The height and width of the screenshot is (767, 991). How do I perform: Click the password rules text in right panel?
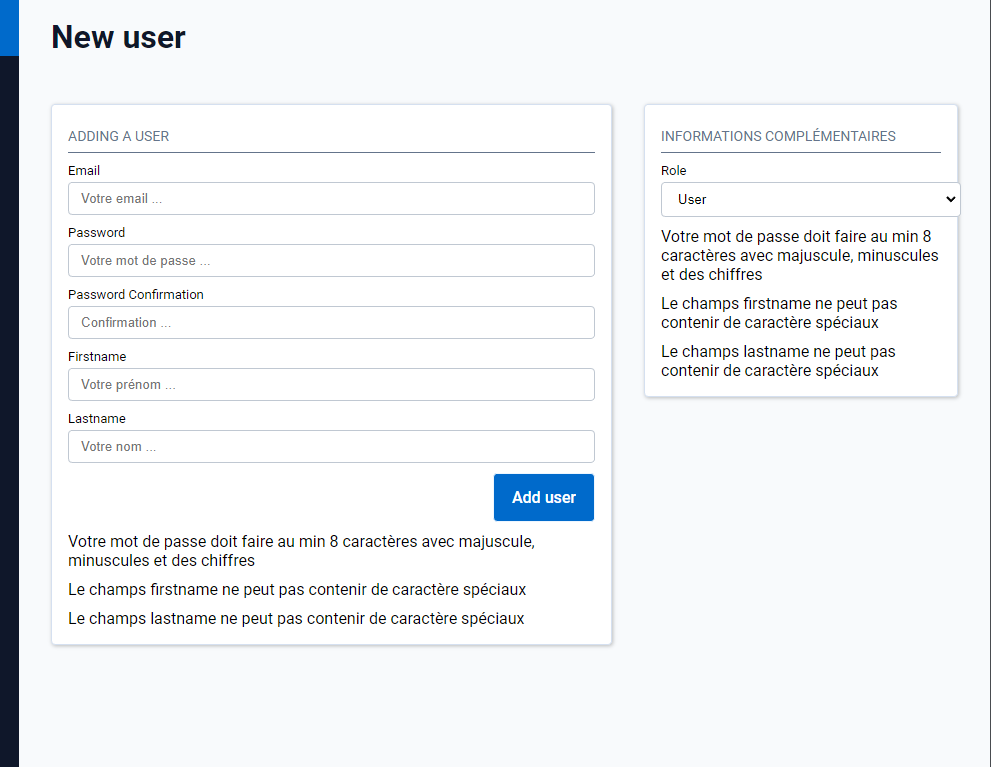pyautogui.click(x=799, y=255)
